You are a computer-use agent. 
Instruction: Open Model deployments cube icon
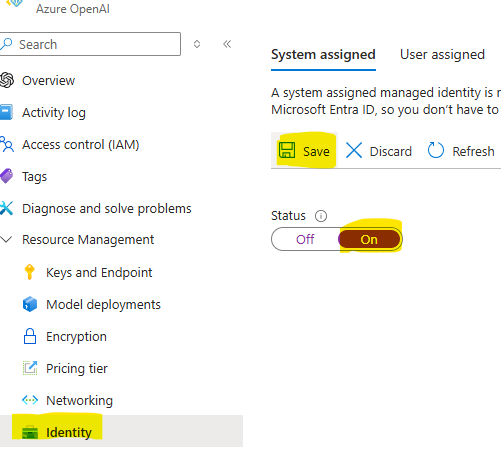[x=30, y=304]
